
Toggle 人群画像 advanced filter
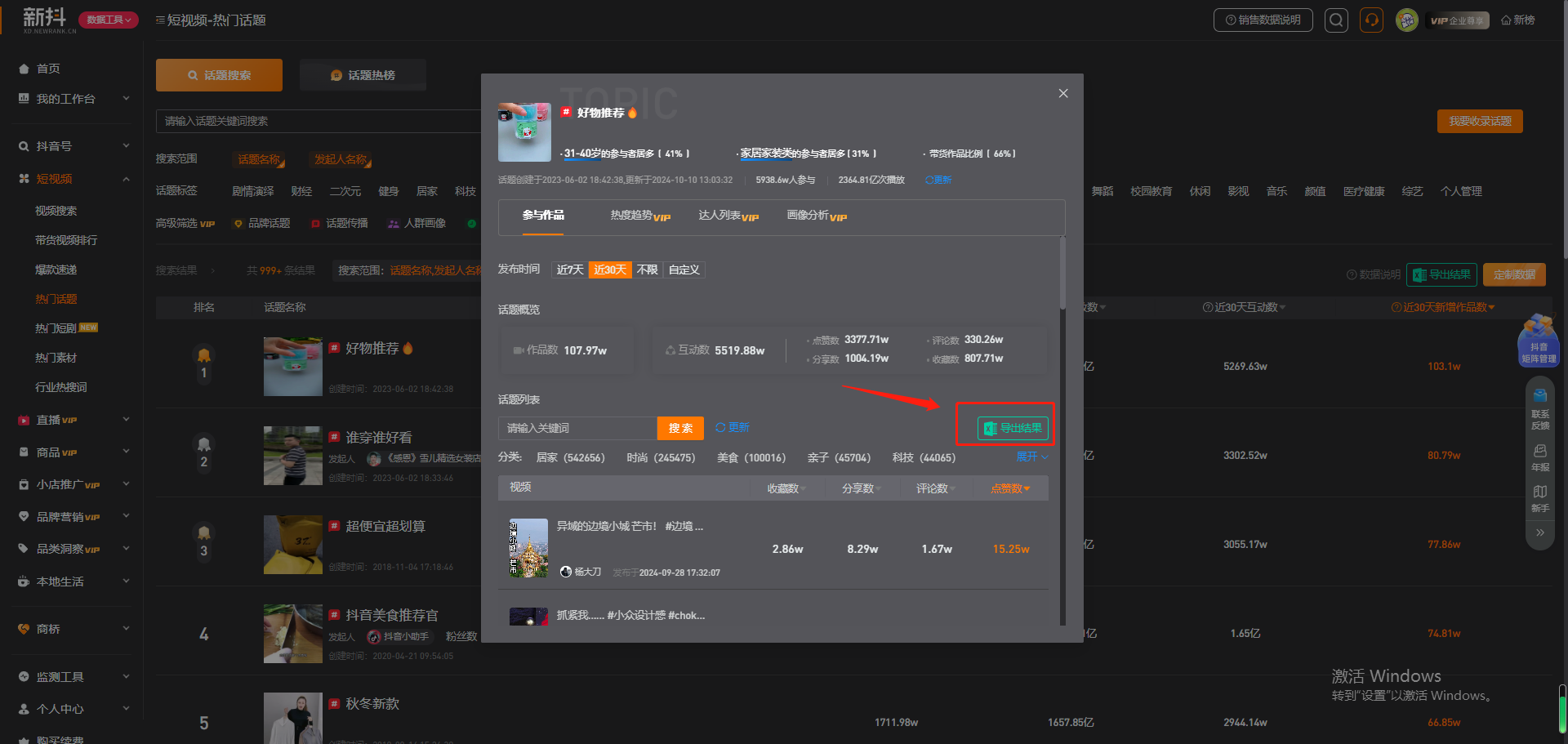pos(417,223)
